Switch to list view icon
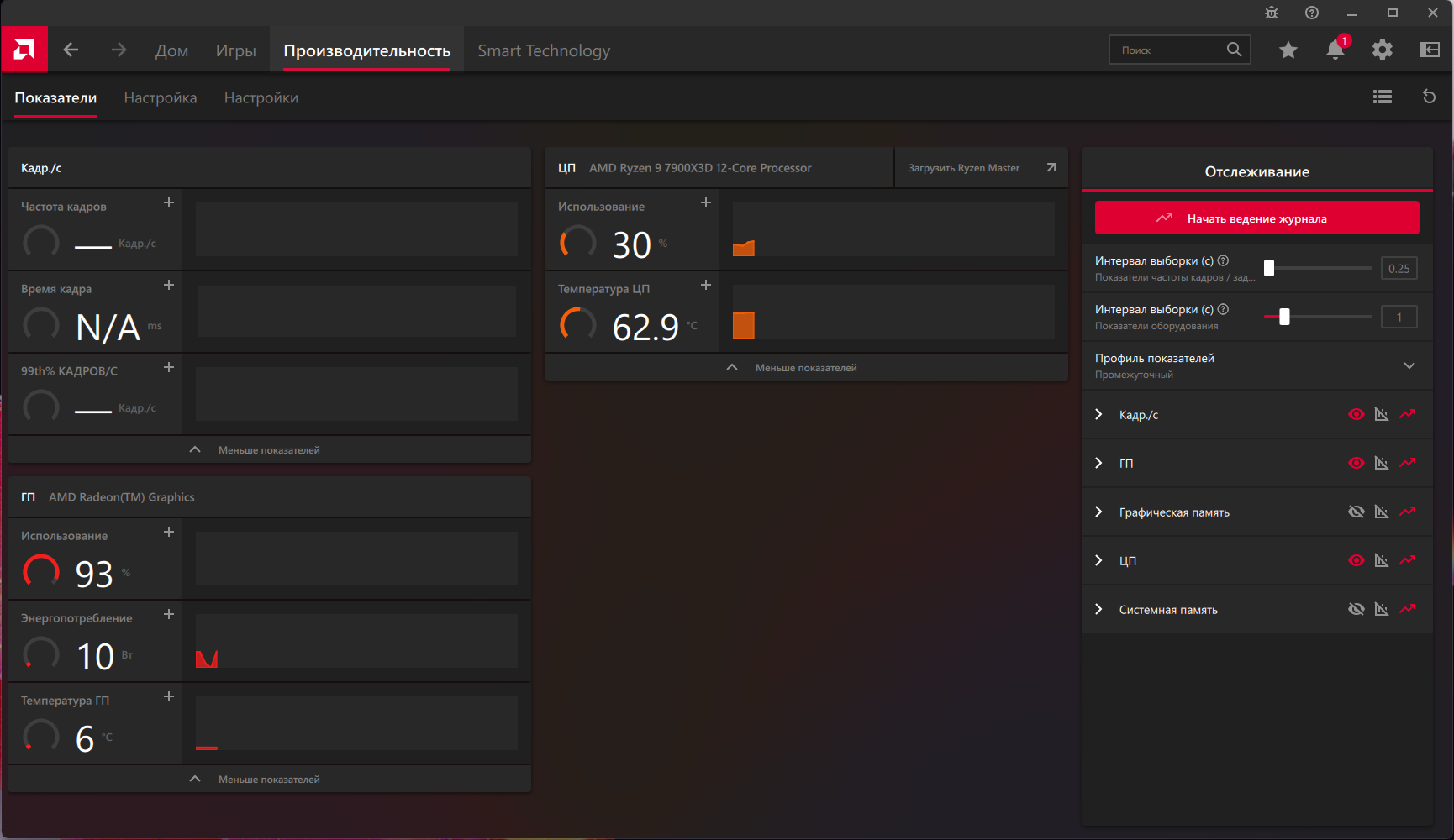The image size is (1454, 840). point(1382,97)
